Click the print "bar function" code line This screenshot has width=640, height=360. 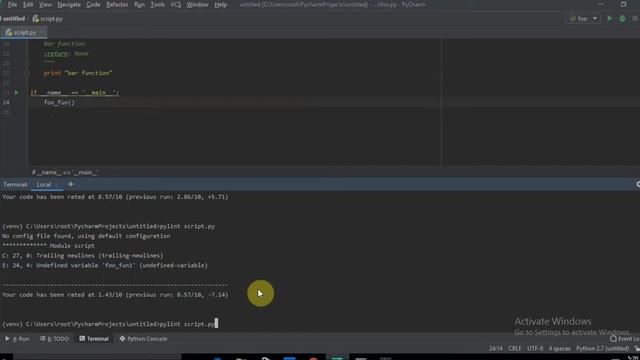point(78,73)
